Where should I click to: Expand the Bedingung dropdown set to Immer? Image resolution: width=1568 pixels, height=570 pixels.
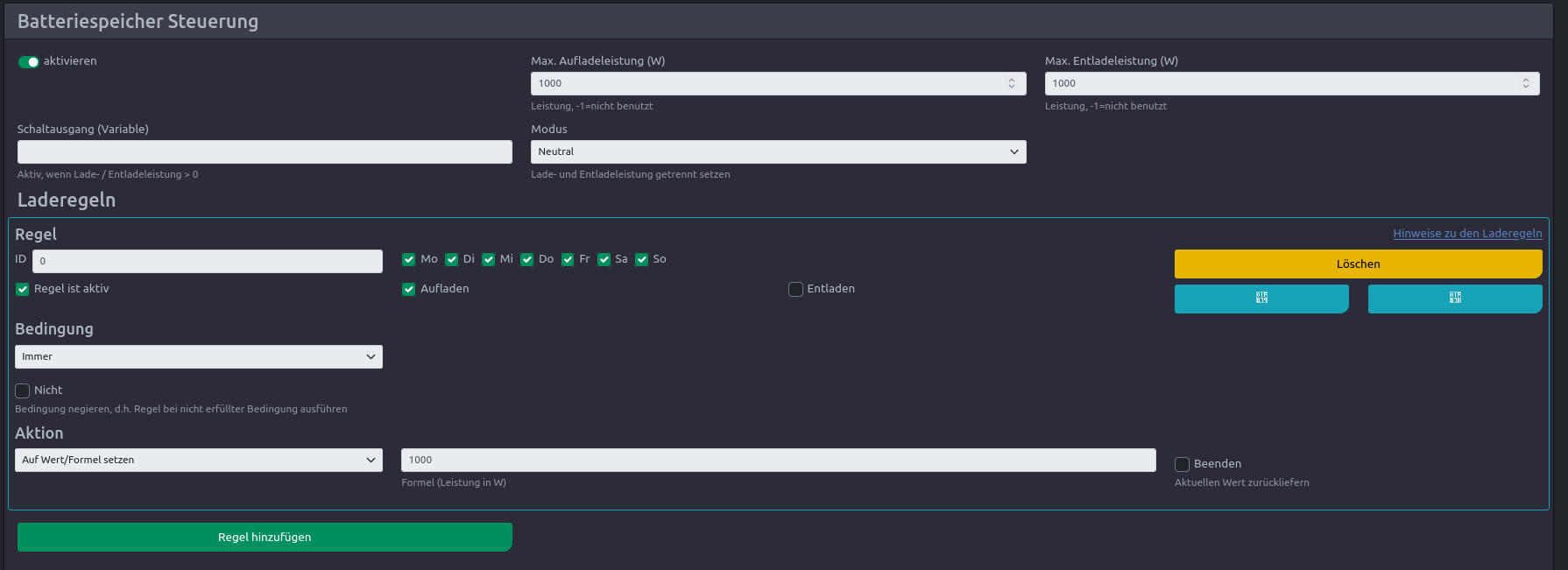coord(199,356)
